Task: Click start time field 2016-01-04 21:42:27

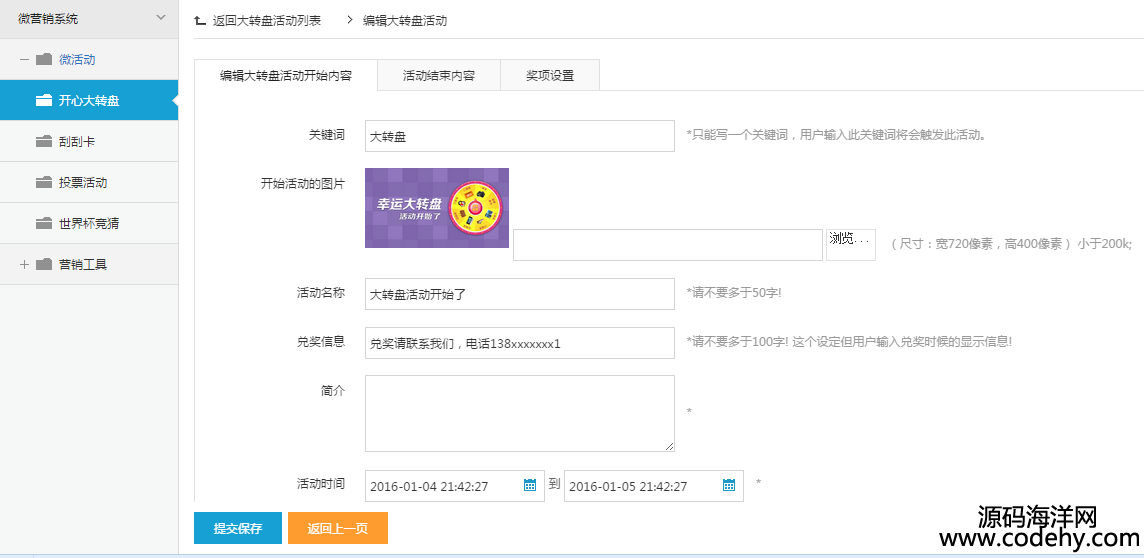Action: point(455,486)
